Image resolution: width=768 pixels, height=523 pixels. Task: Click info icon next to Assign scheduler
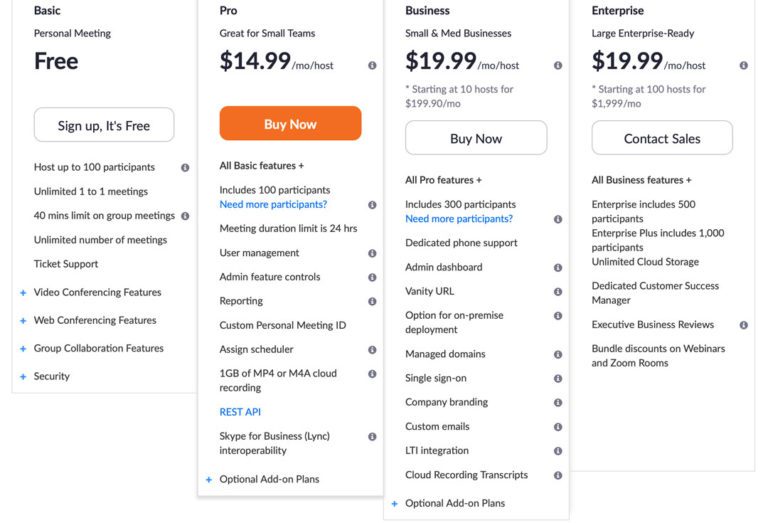(372, 350)
